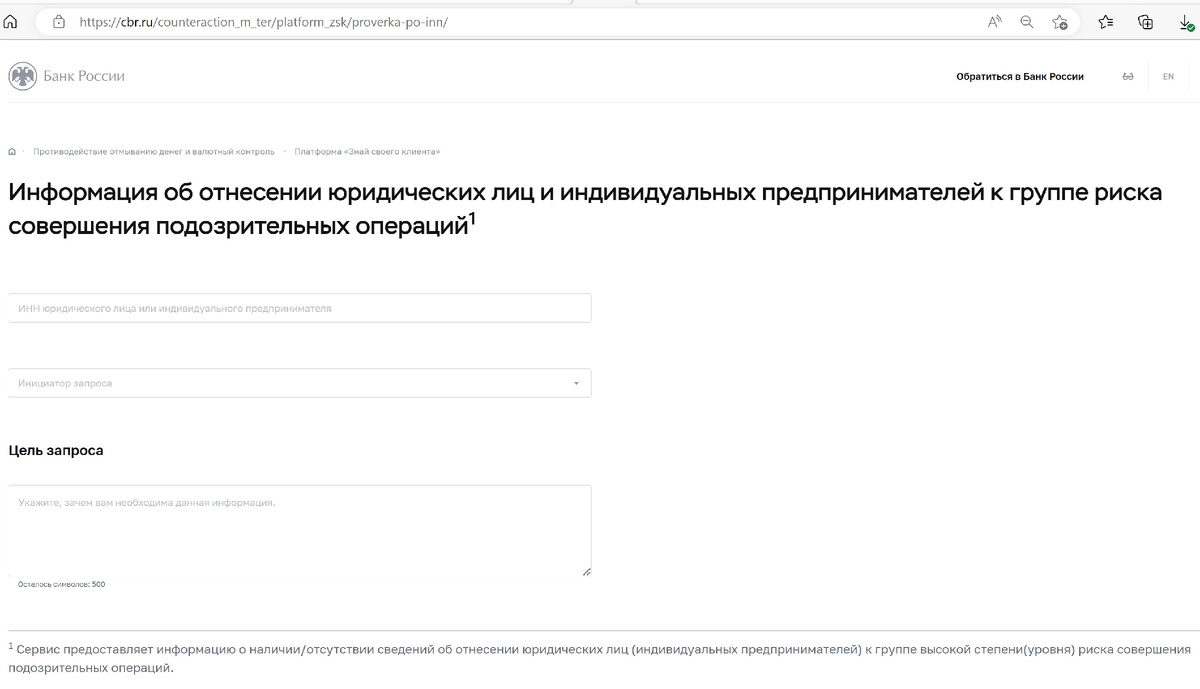Image resolution: width=1200 pixels, height=689 pixels.
Task: Click 'Обратиться в Банк России' link
Action: (1020, 77)
